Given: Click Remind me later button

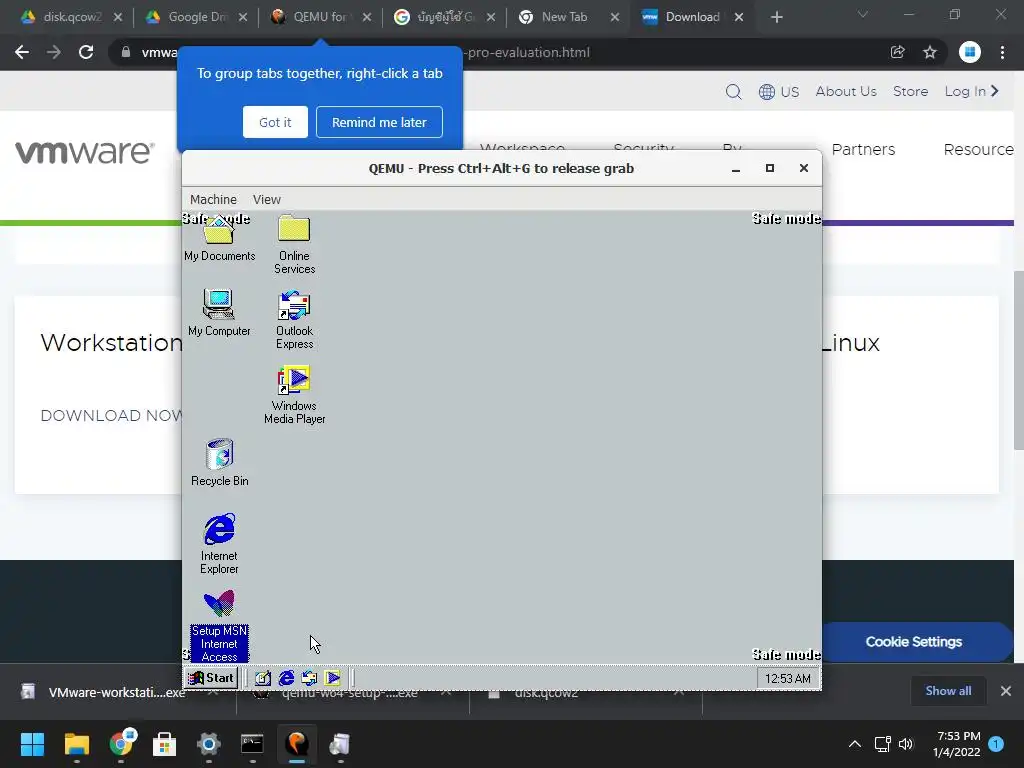Looking at the screenshot, I should click(379, 122).
